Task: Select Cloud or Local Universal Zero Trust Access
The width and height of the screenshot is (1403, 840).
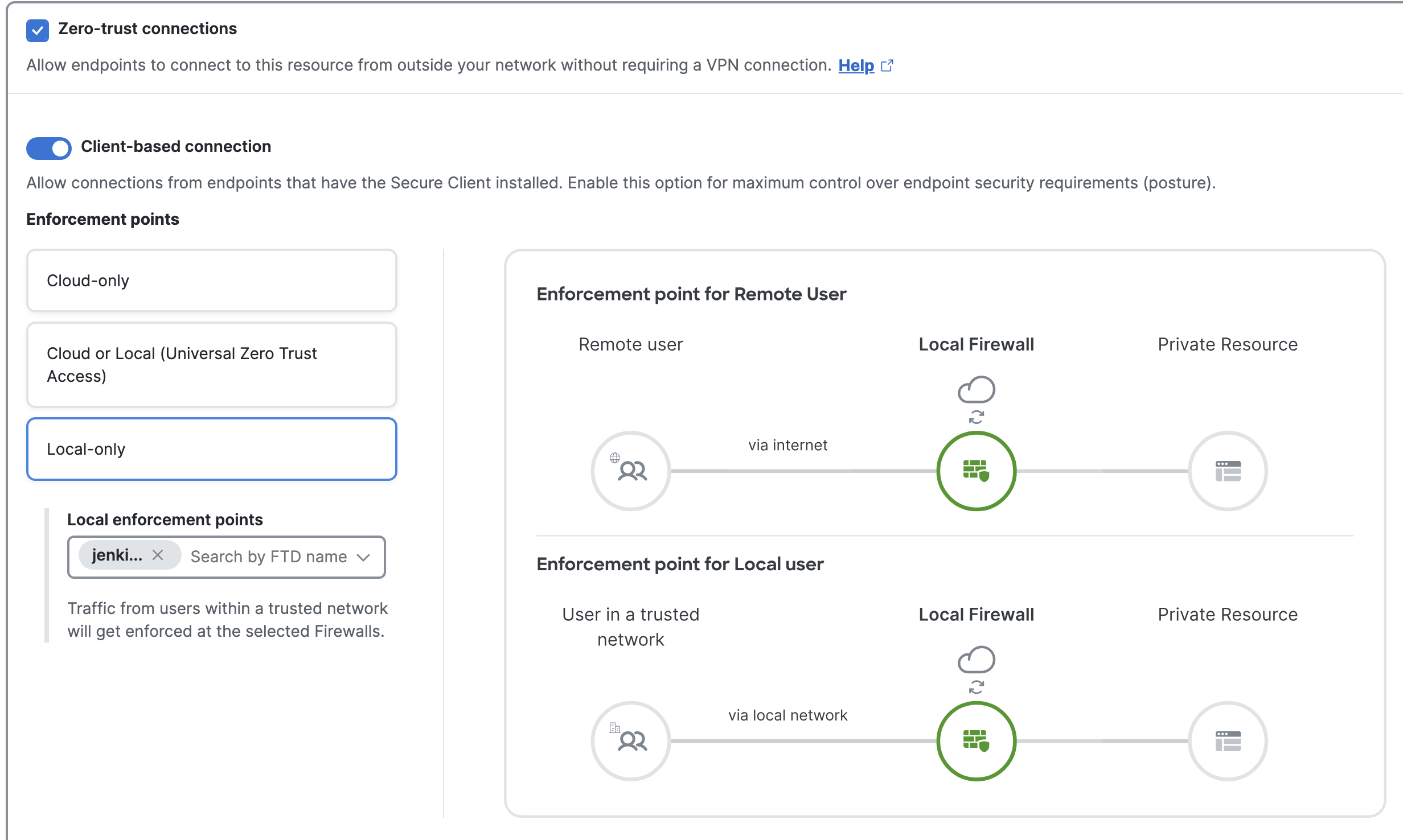Action: coord(211,364)
